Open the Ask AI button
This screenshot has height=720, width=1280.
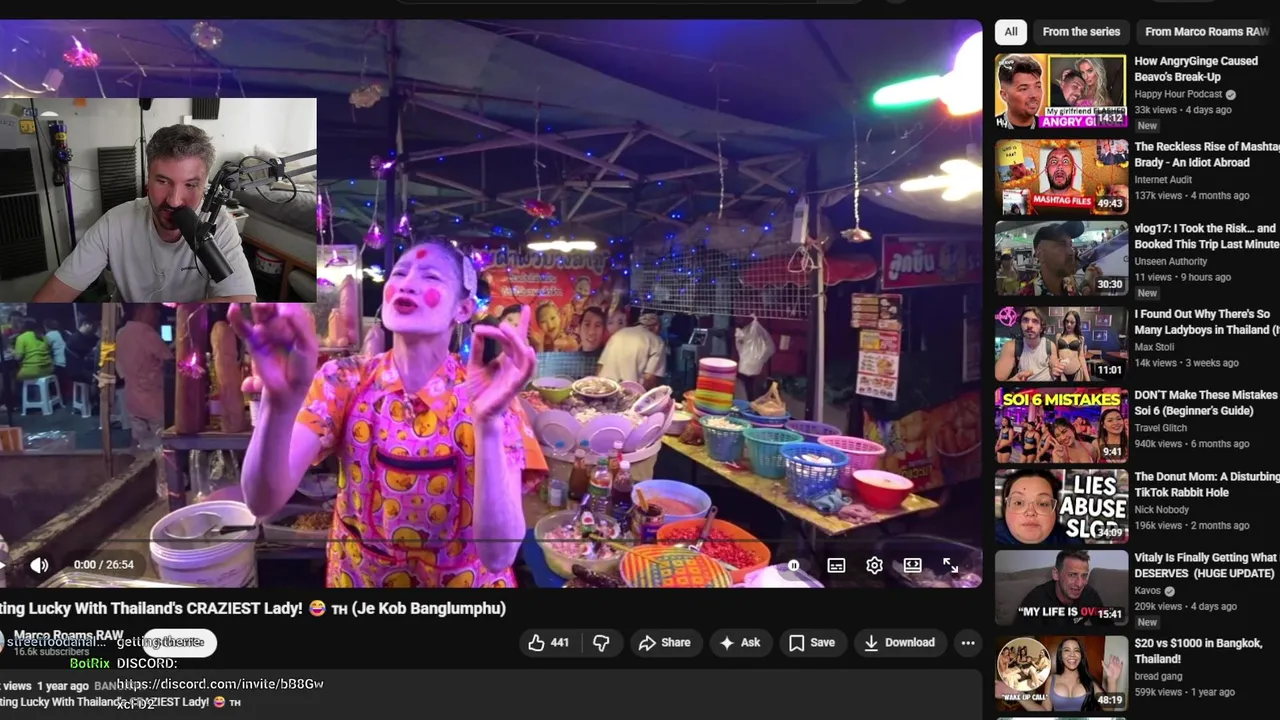pyautogui.click(x=739, y=643)
